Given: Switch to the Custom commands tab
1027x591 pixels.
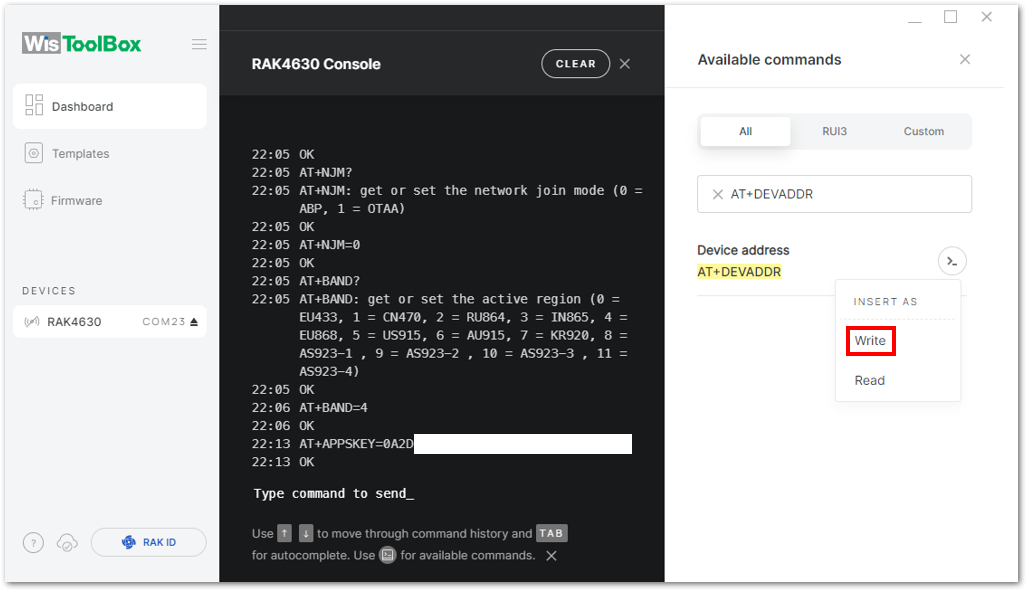Looking at the screenshot, I should 924,131.
